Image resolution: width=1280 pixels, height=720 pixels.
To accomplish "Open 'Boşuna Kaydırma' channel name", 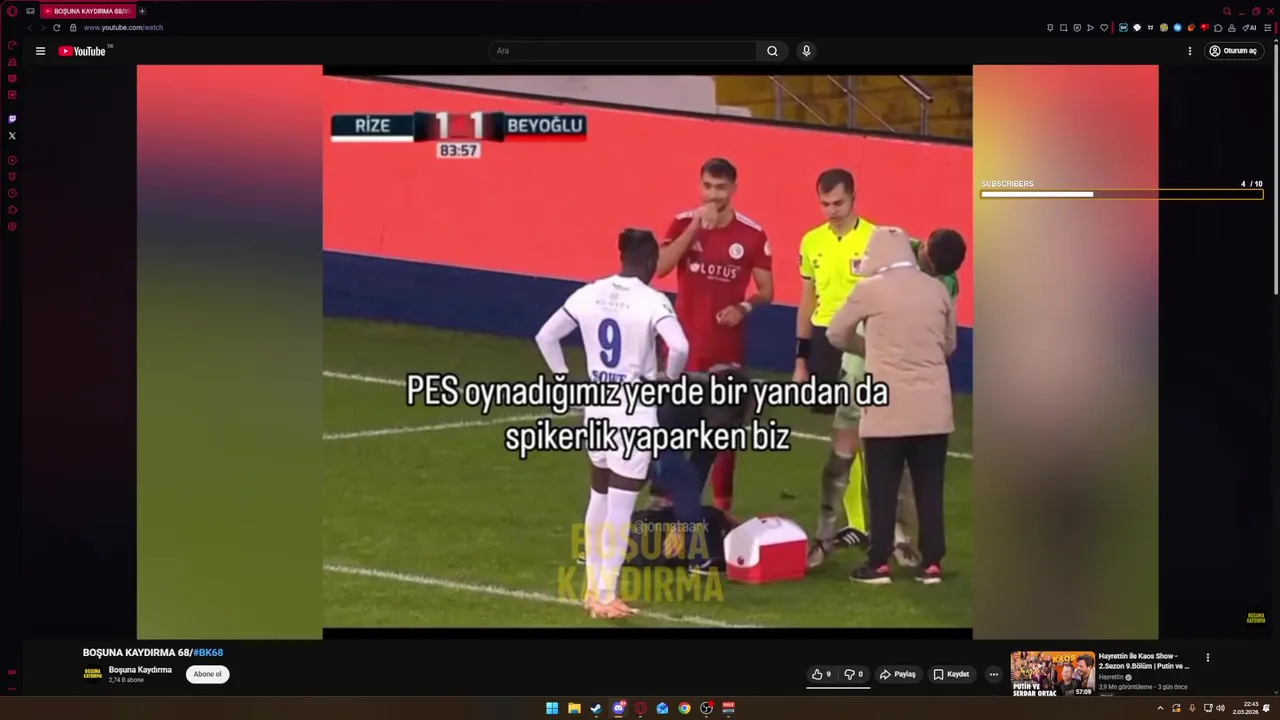I will pos(140,670).
